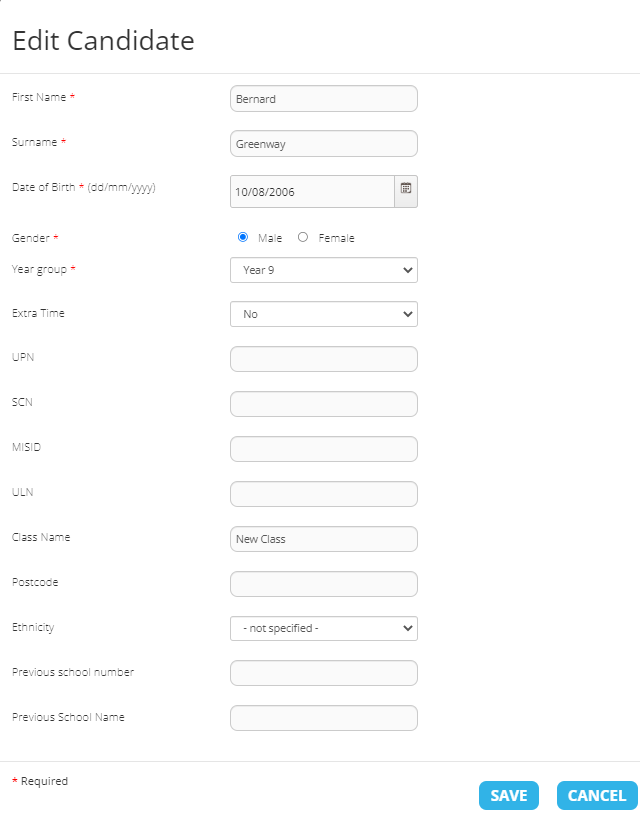Image resolution: width=640 pixels, height=813 pixels.
Task: Select the Female gender radio button
Action: tap(303, 237)
